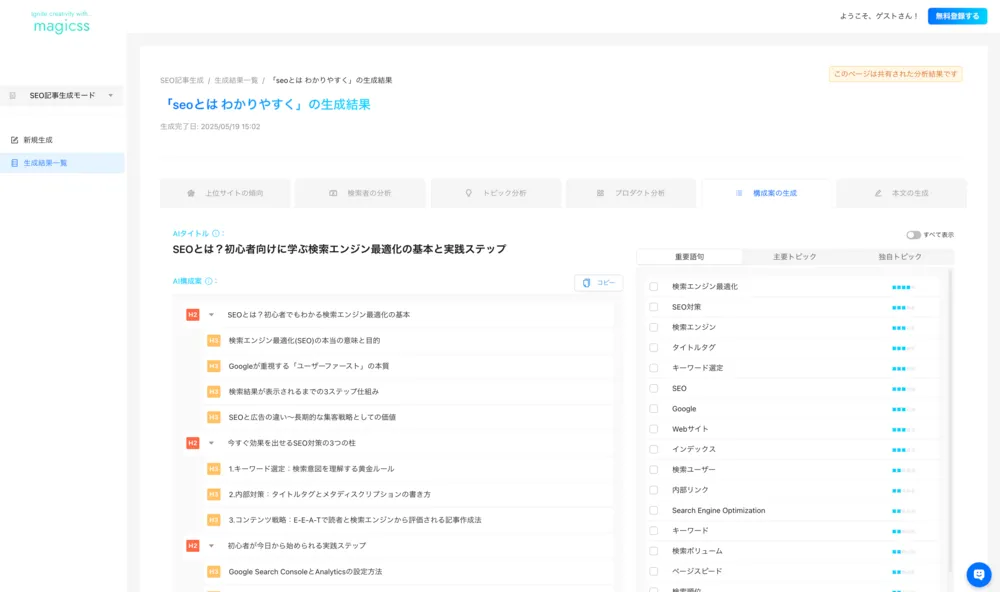This screenshot has height=592, width=1000.
Task: Check the Webサイト checkbox
Action: tap(654, 429)
